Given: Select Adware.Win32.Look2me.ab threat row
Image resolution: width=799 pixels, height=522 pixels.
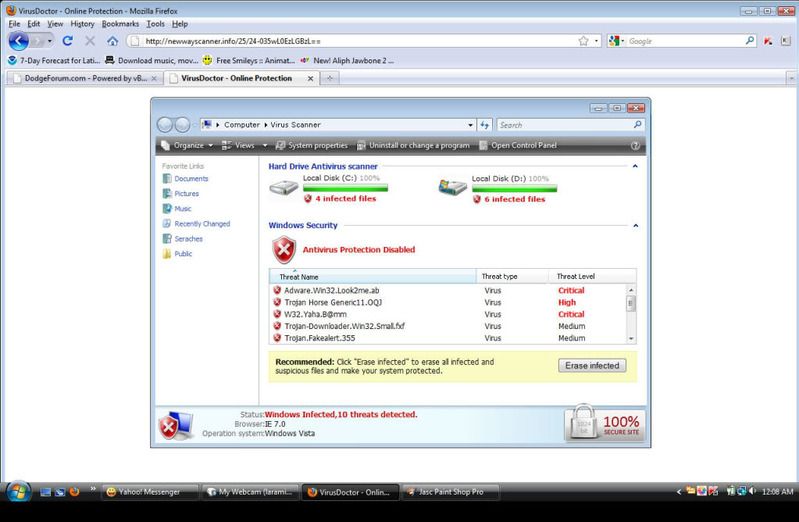Looking at the screenshot, I should tap(448, 290).
